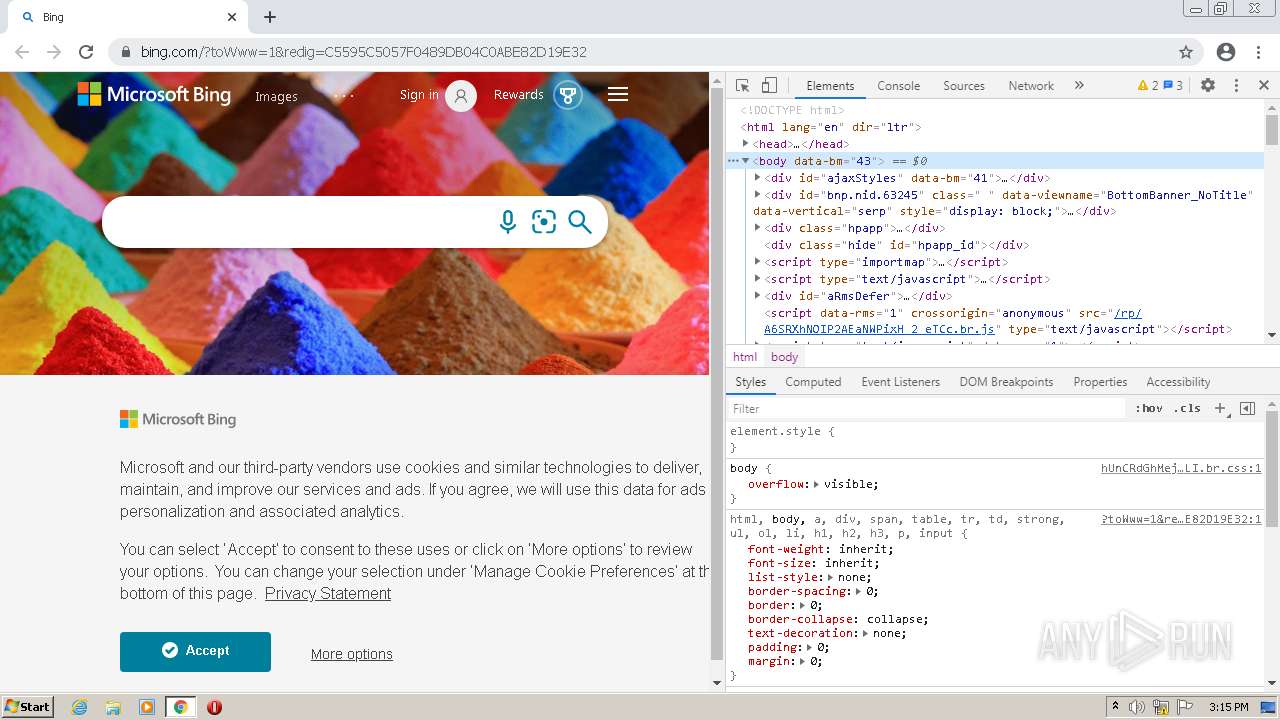Open the Windows Start menu

(27, 707)
